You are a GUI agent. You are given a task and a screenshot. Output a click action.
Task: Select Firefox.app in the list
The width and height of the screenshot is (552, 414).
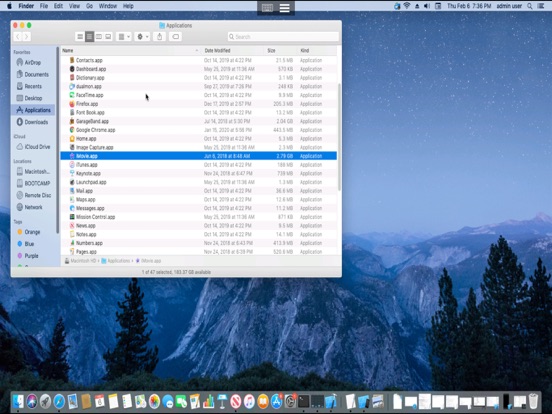(199, 104)
